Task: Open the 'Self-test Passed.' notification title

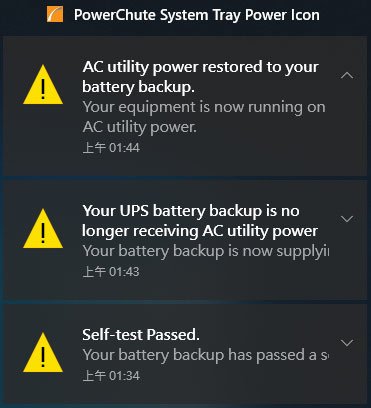Action: (141, 335)
